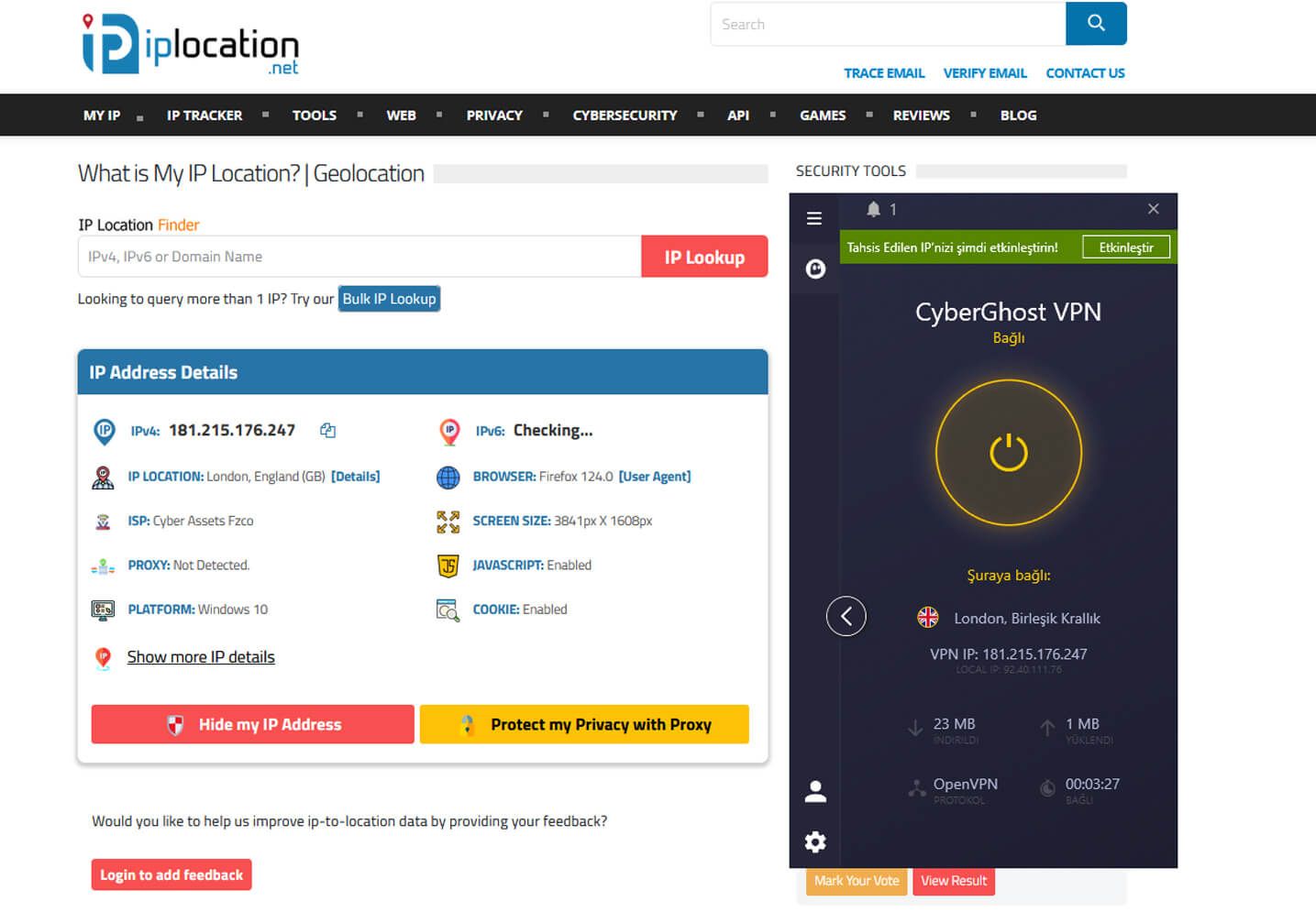
Task: Click the VPN IP 181.215.176.247 text
Action: pyautogui.click(x=1009, y=654)
